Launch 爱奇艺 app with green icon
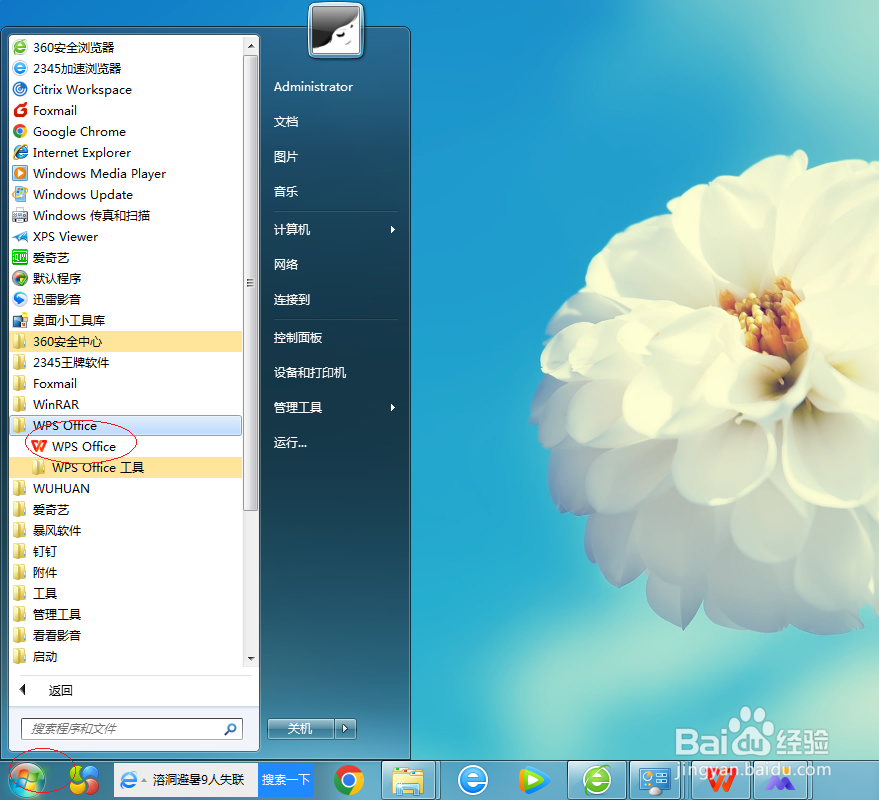This screenshot has width=879, height=800. click(x=126, y=258)
